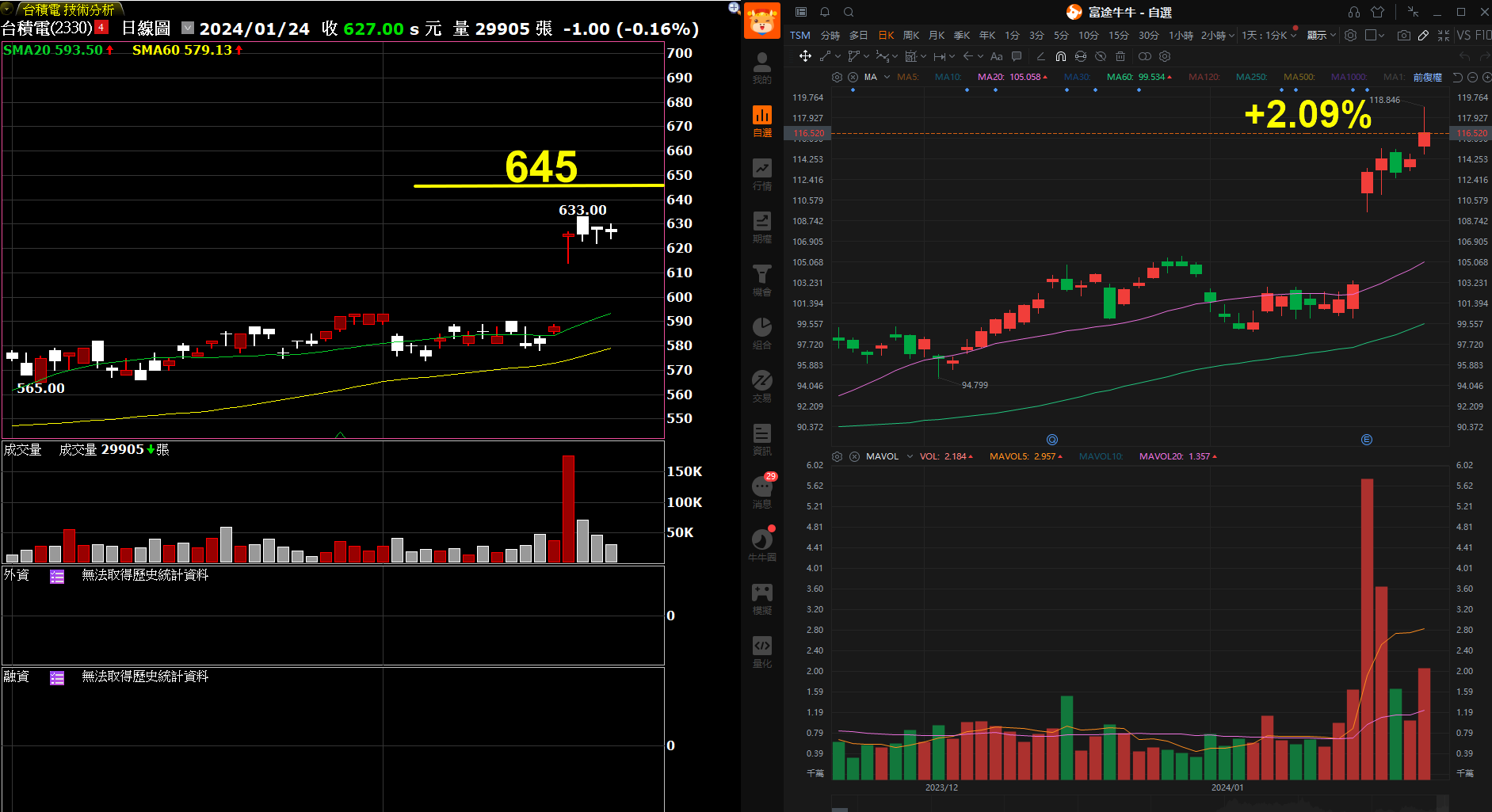Screen dimensions: 1492x812
Task: Toggle linked-circles continuous drawing mode
Action: pyautogui.click(x=1144, y=56)
